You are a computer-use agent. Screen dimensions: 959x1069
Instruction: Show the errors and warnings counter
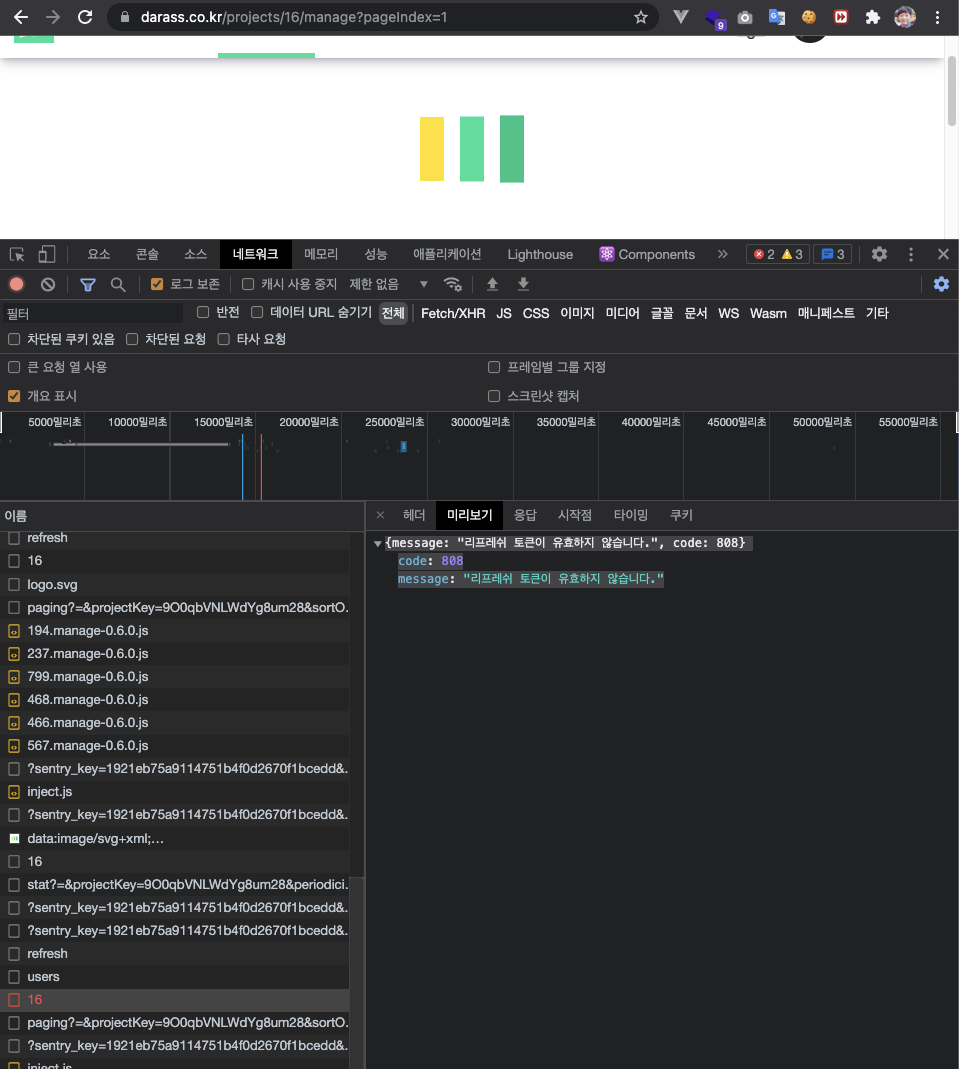click(x=778, y=254)
